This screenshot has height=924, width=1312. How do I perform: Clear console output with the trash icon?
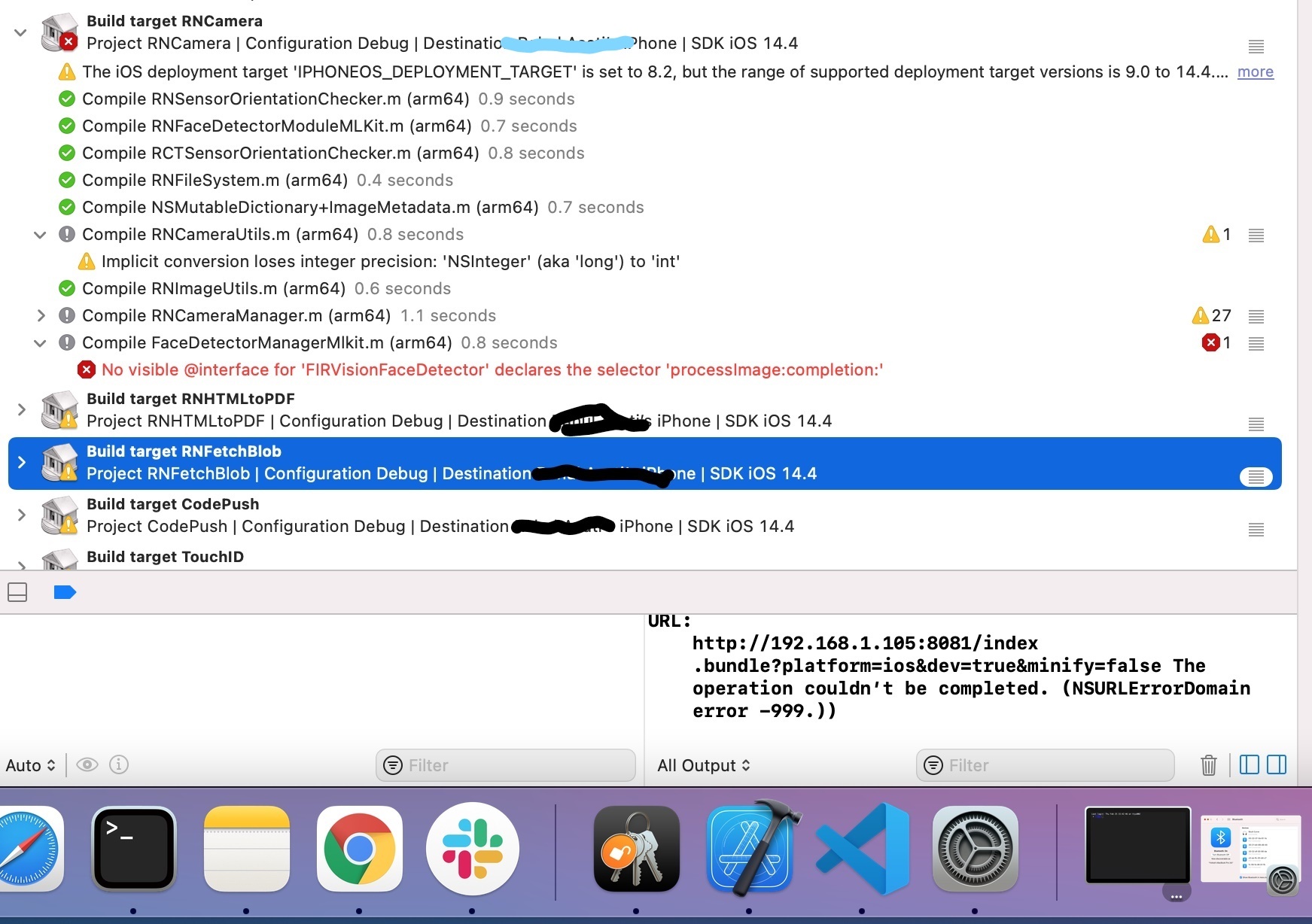[1209, 765]
